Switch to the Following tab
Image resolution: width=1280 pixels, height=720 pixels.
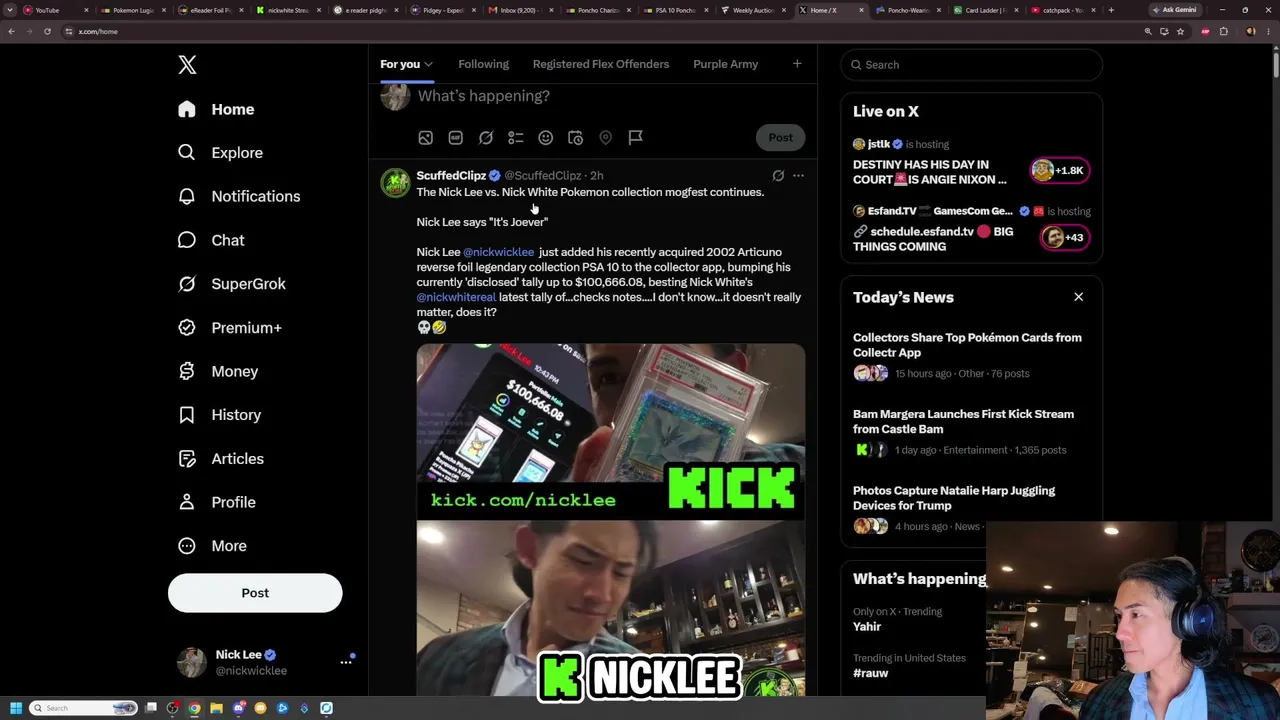click(x=483, y=64)
